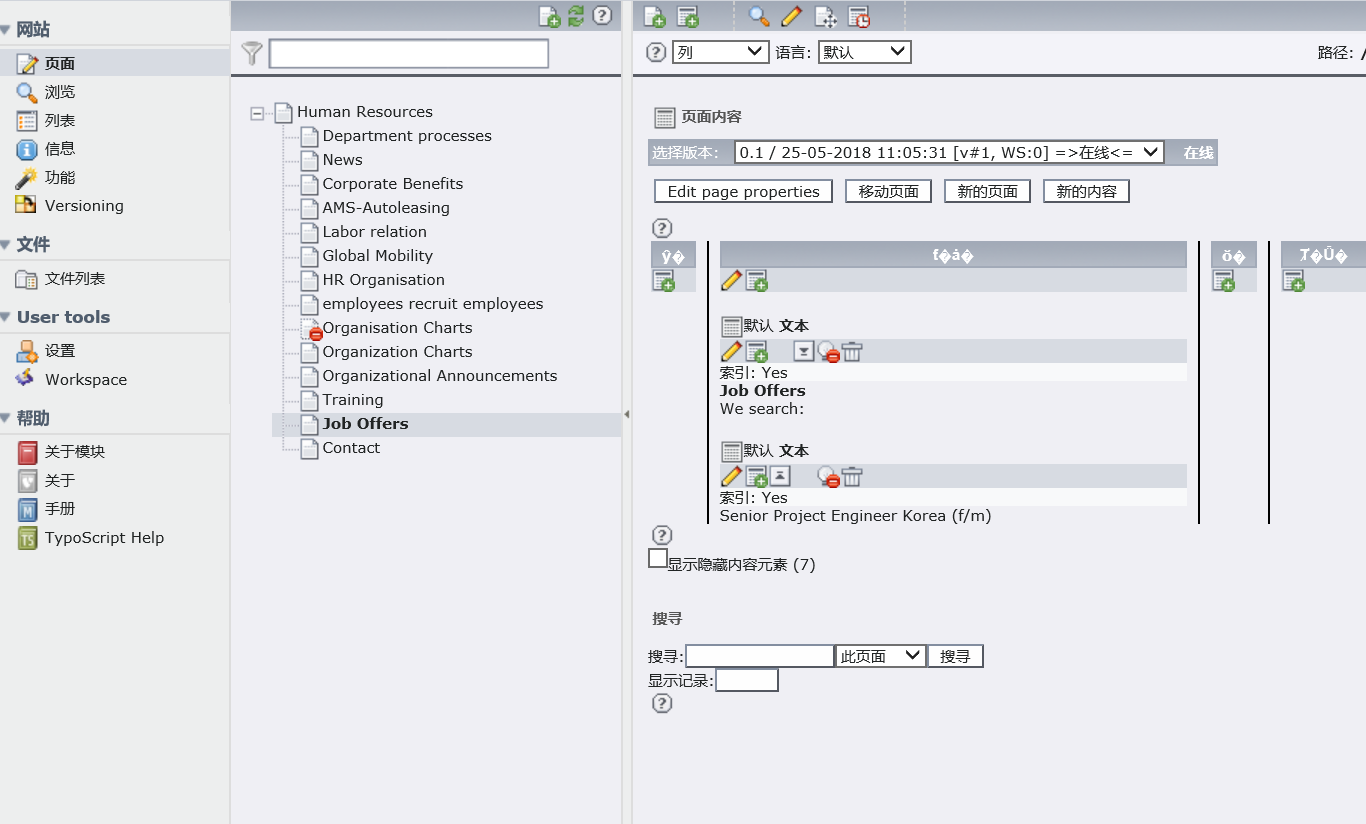Open the 列 view dropdown

pos(720,52)
